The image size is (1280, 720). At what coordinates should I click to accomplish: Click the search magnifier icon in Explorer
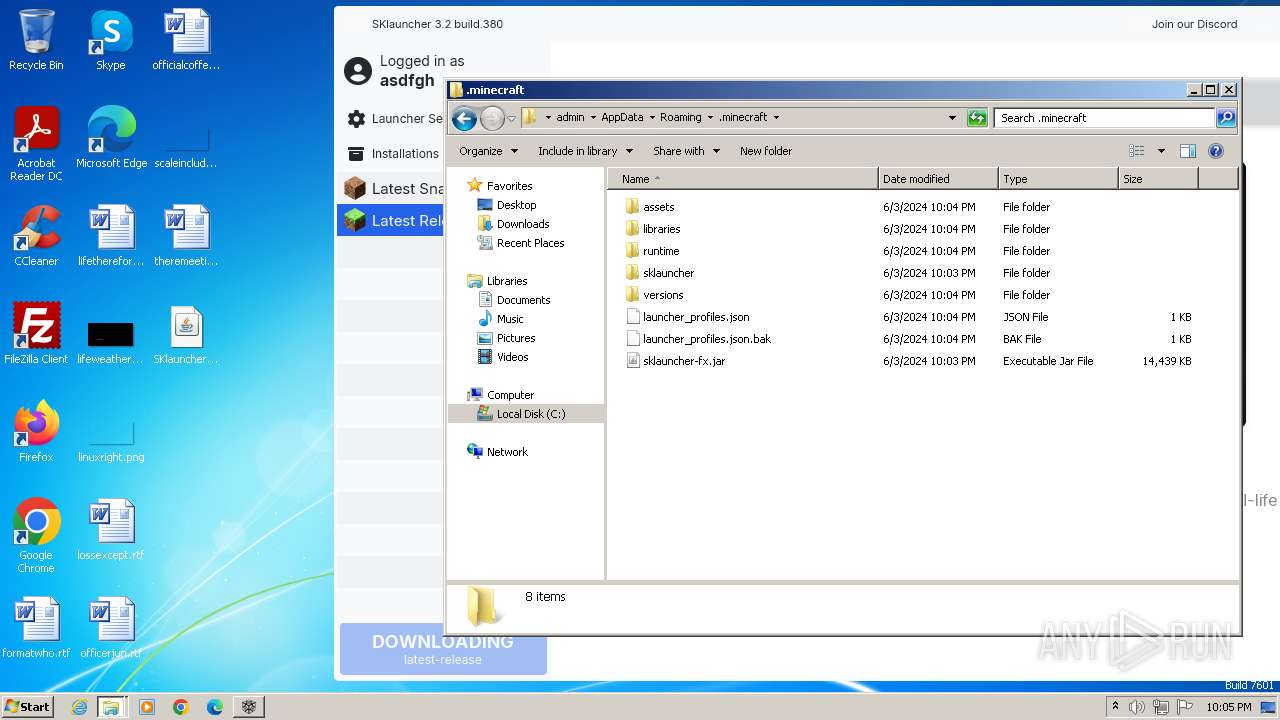1225,118
